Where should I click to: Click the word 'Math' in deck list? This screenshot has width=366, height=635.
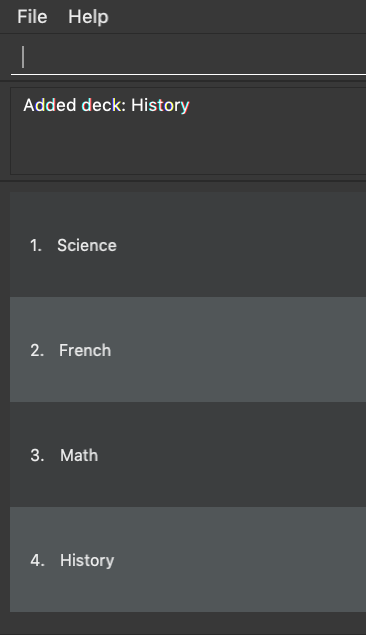point(79,455)
